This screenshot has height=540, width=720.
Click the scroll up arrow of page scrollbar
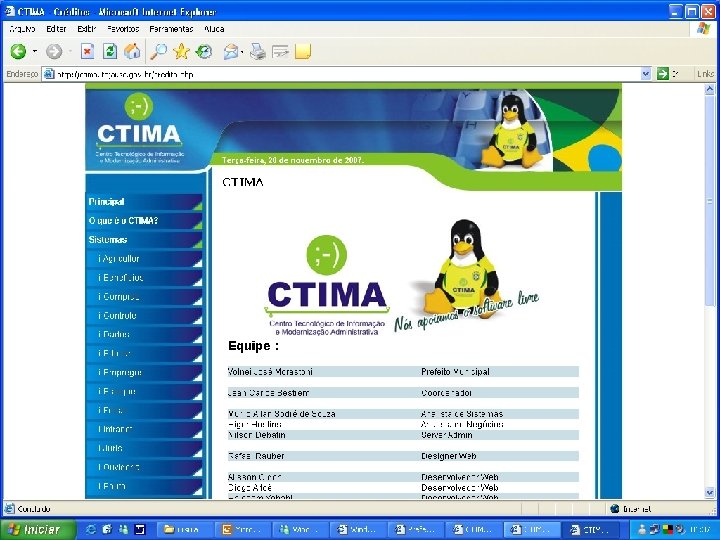click(x=710, y=89)
